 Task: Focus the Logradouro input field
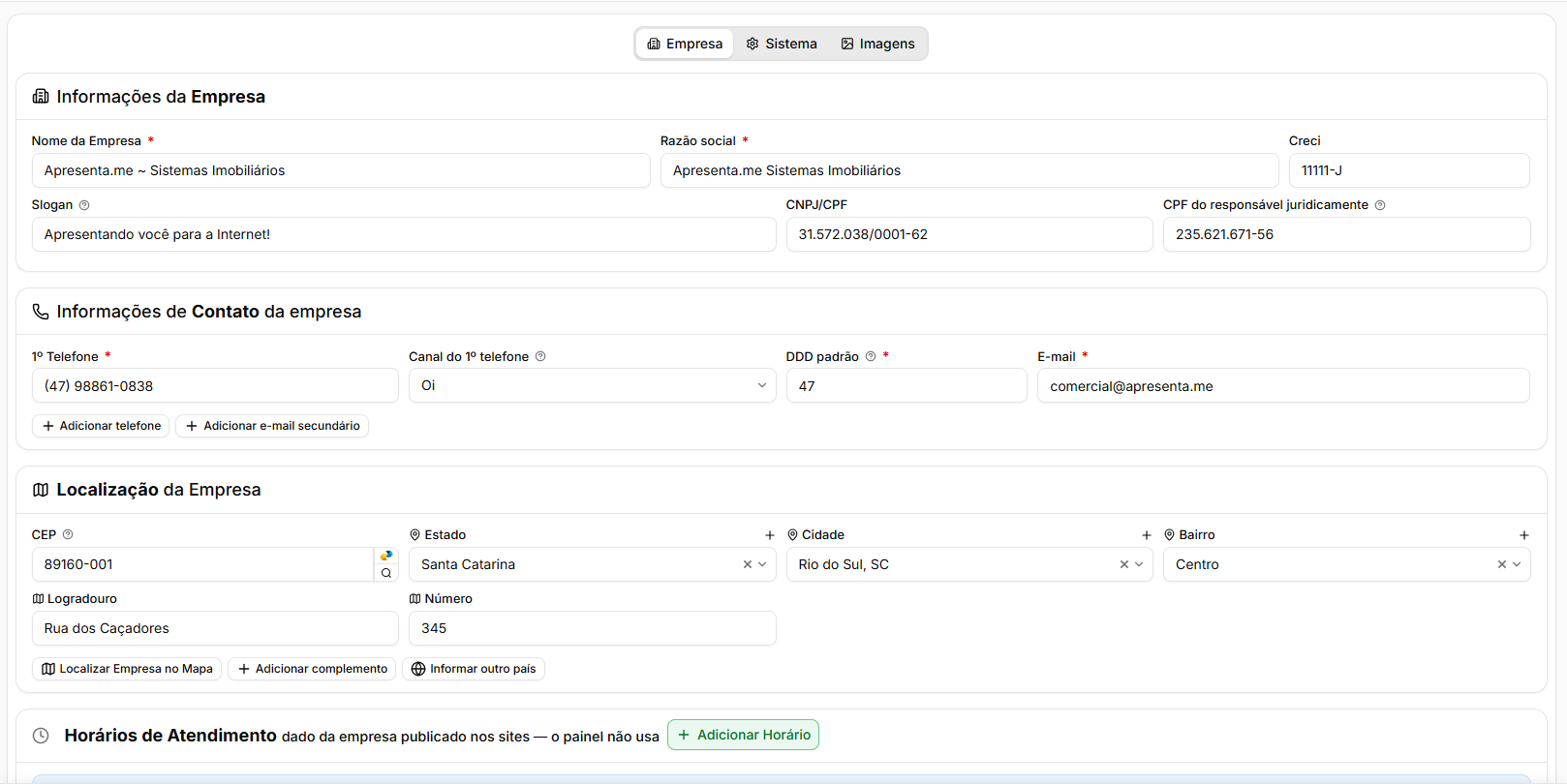pos(215,628)
